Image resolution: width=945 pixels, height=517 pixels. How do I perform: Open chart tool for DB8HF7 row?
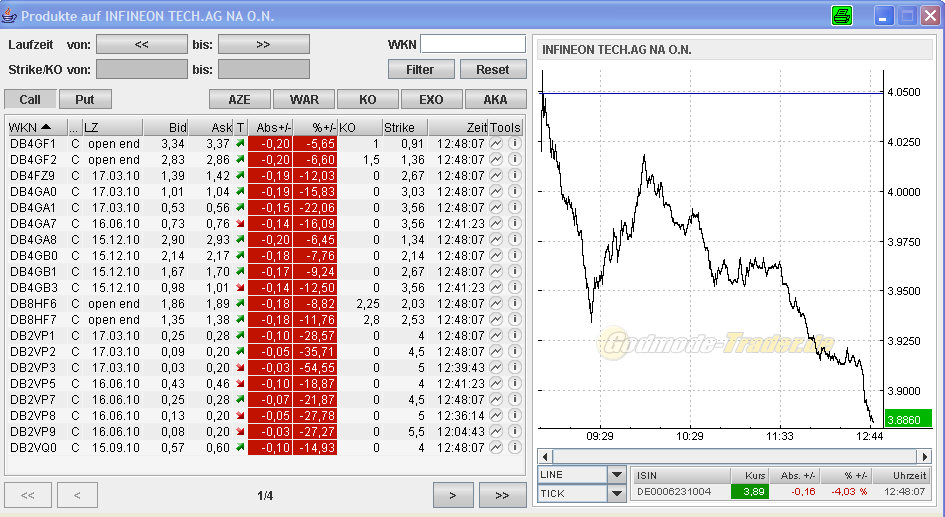pyautogui.click(x=496, y=319)
